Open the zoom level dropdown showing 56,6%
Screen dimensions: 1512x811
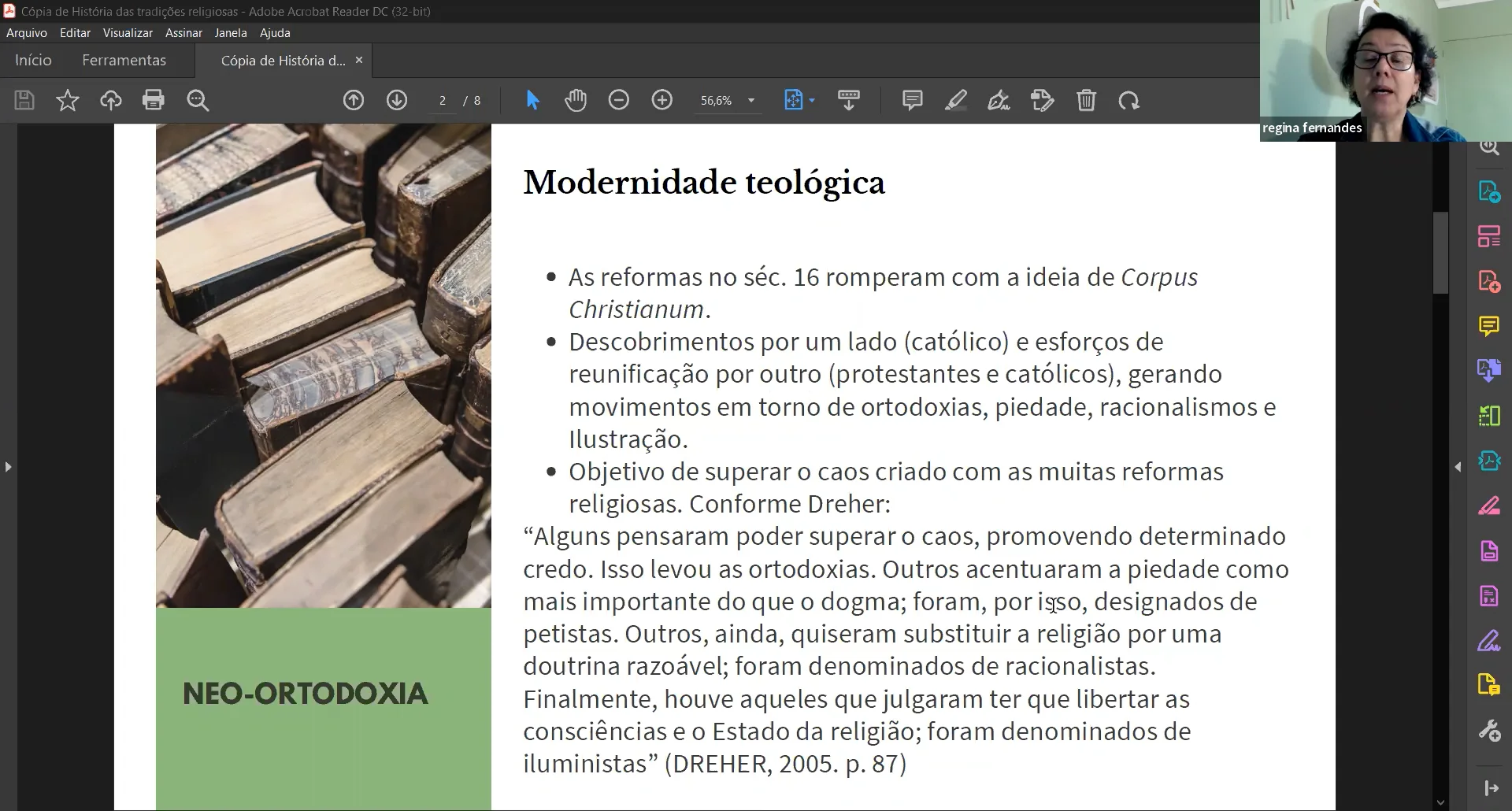[x=749, y=100]
